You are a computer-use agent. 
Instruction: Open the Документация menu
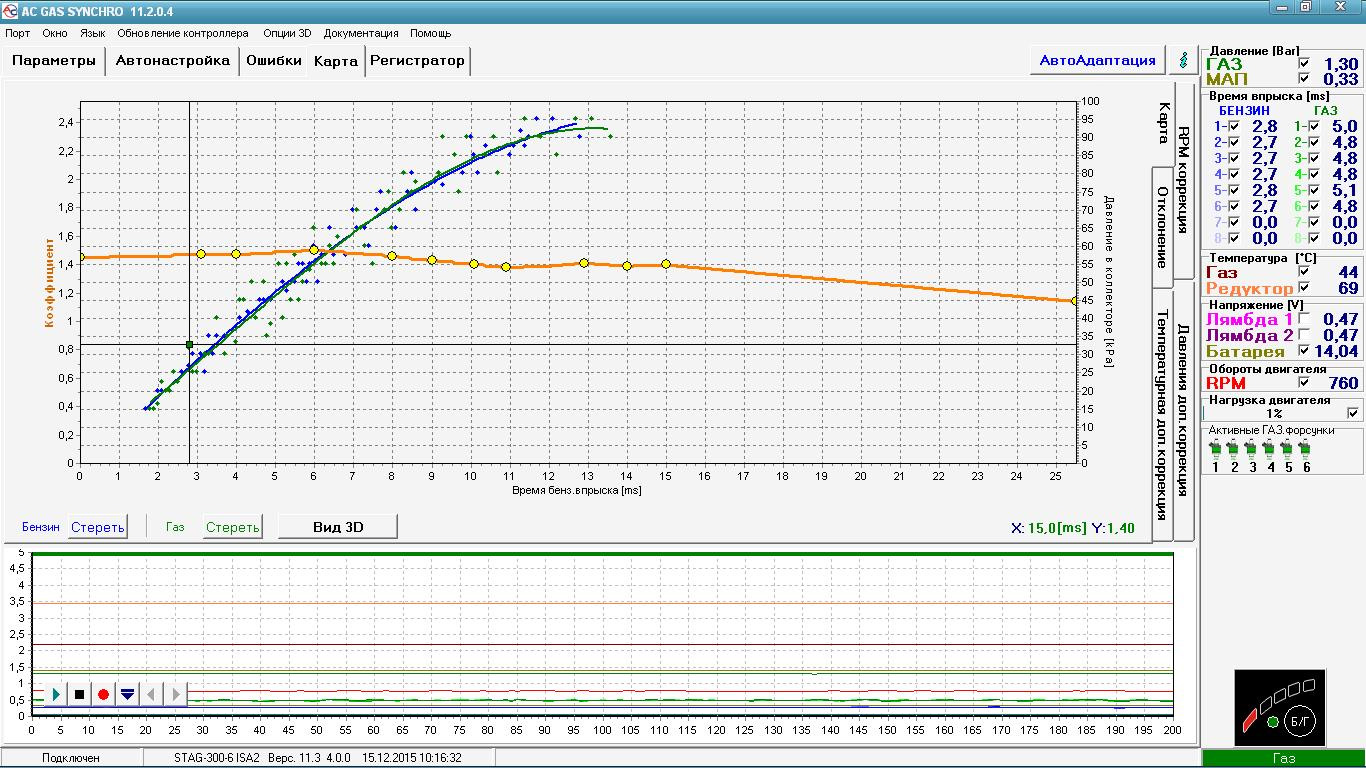[x=361, y=33]
